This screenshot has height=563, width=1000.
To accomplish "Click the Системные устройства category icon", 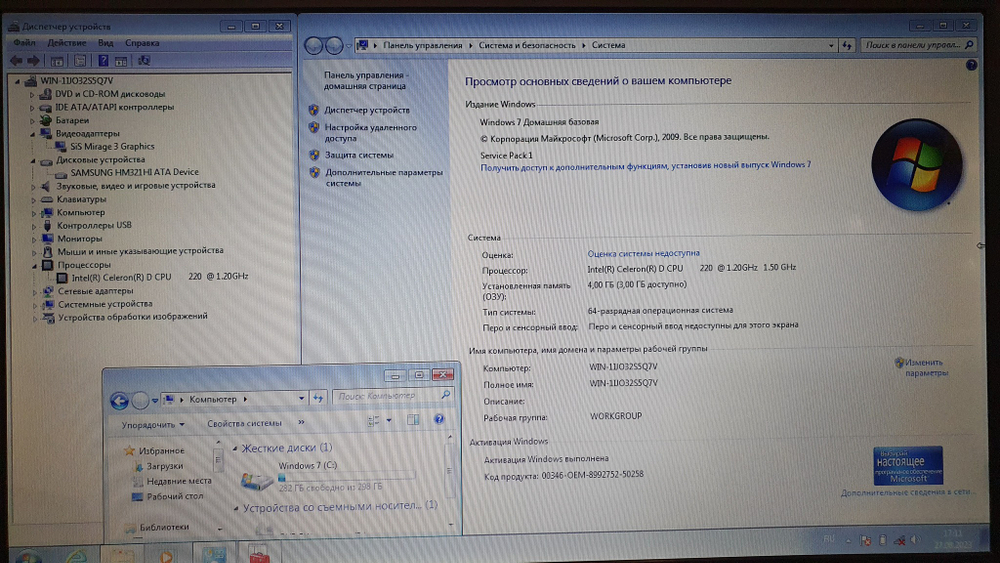I will click(x=48, y=304).
